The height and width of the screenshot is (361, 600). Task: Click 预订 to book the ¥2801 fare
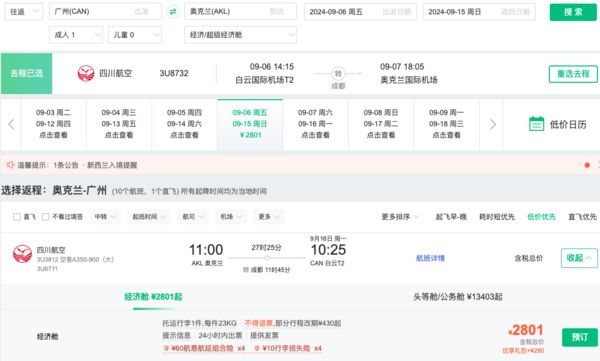point(579,337)
